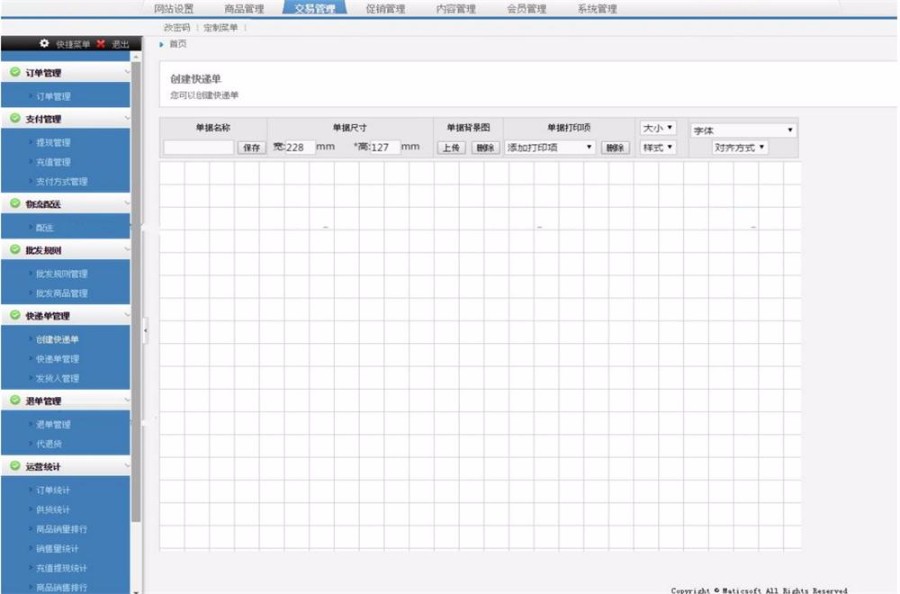Viewport: 900px width, 594px height.
Task: Switch to the 会员管理 tab
Action: tap(526, 9)
